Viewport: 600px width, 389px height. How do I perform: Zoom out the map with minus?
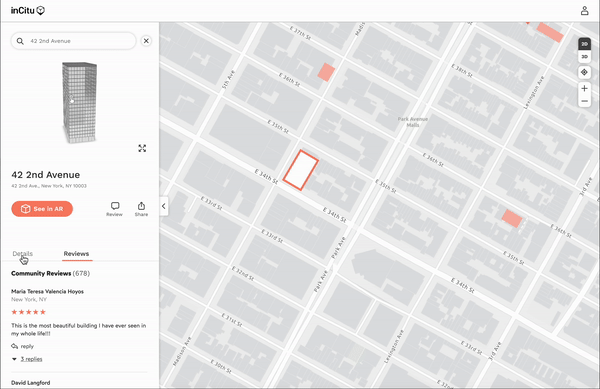coord(584,101)
